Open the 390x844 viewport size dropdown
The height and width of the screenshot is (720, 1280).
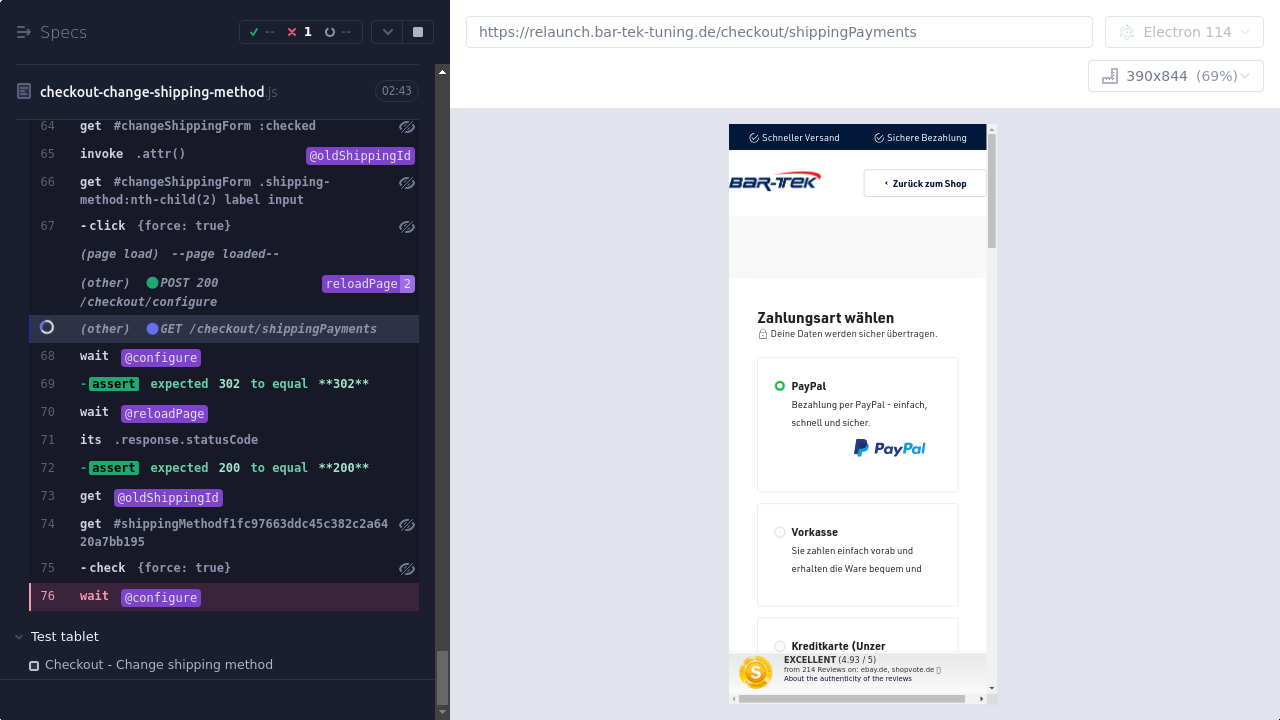click(x=1175, y=76)
